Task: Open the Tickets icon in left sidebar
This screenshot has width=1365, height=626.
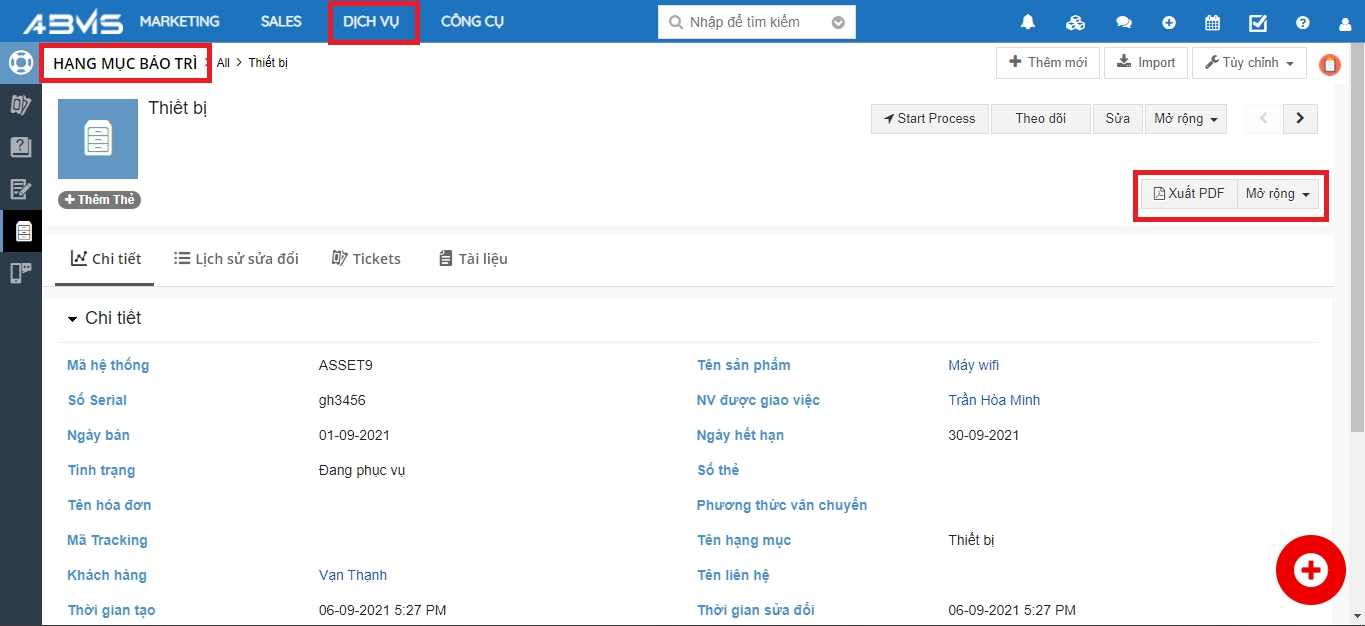Action: click(20, 105)
